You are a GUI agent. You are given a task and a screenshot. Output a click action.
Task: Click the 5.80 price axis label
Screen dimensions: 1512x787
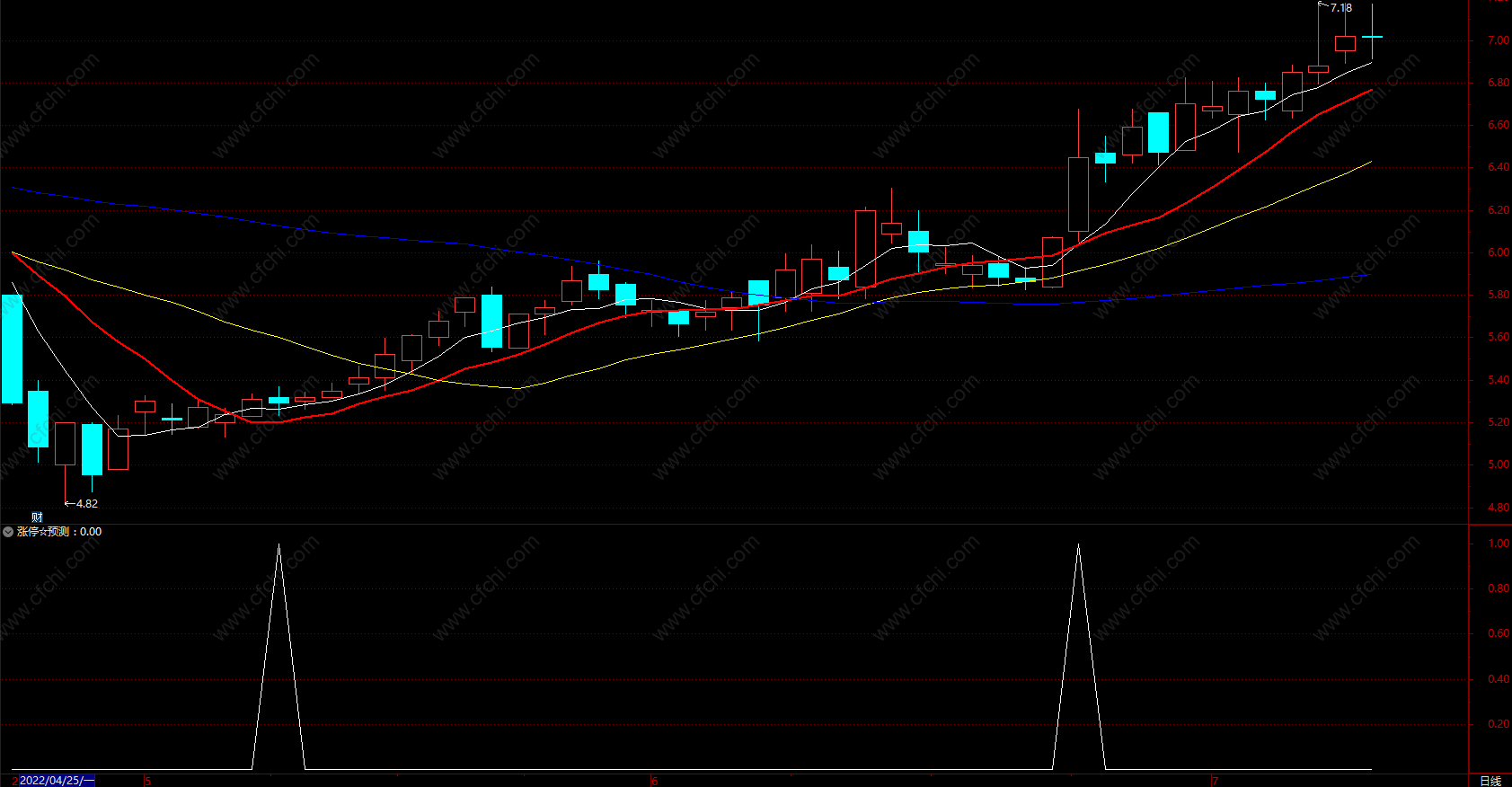tap(1499, 295)
